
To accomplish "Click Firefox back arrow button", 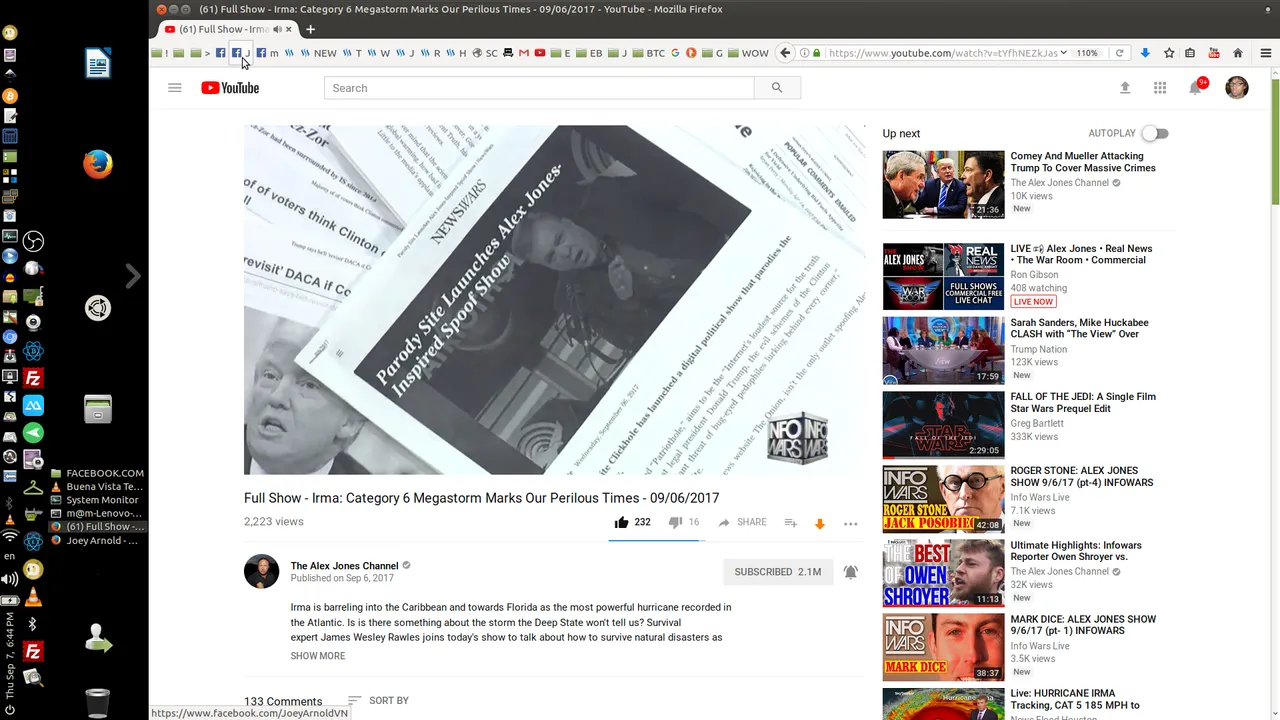I will (x=785, y=53).
